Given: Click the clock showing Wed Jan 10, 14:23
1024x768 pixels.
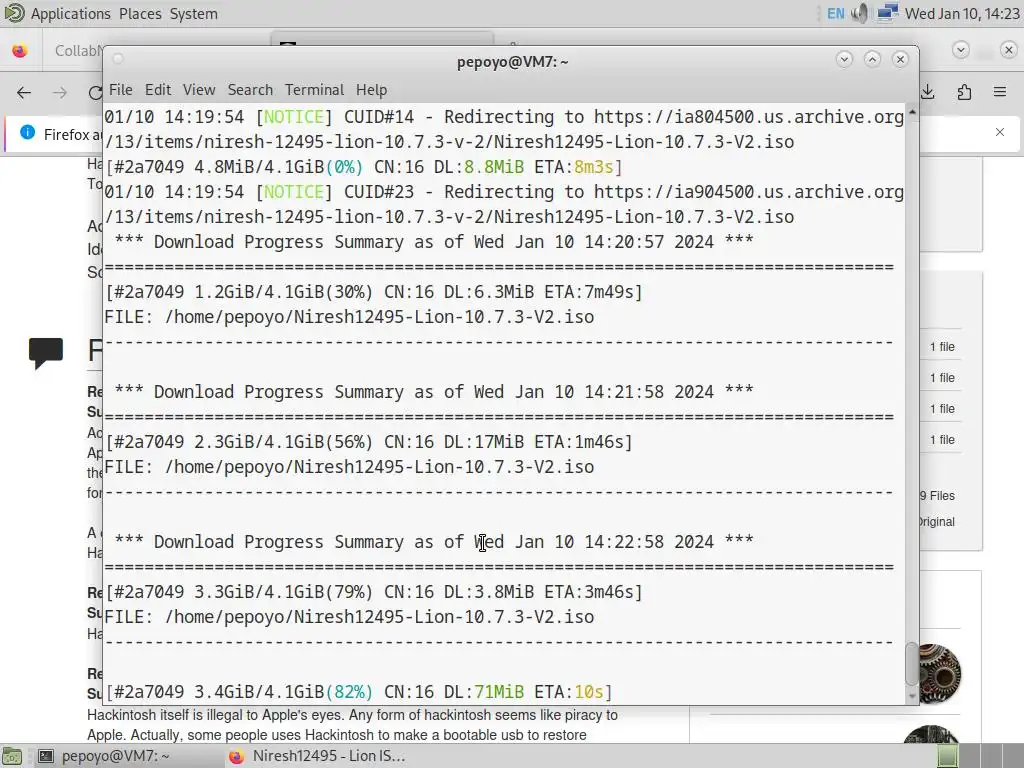Looking at the screenshot, I should click(961, 14).
